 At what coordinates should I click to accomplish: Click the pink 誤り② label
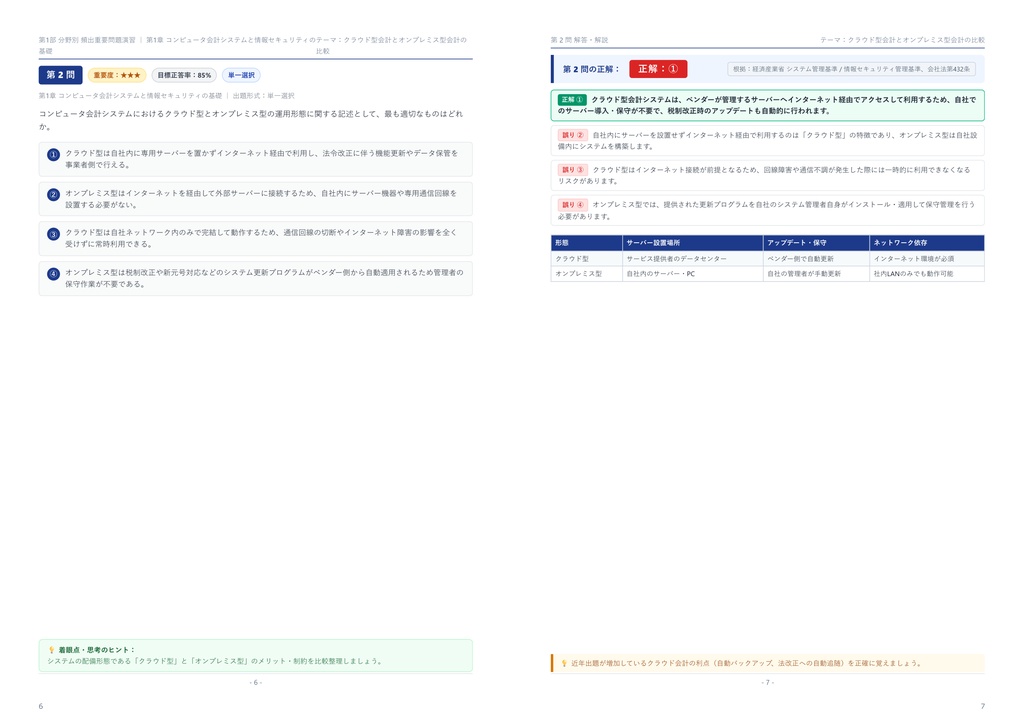[573, 135]
